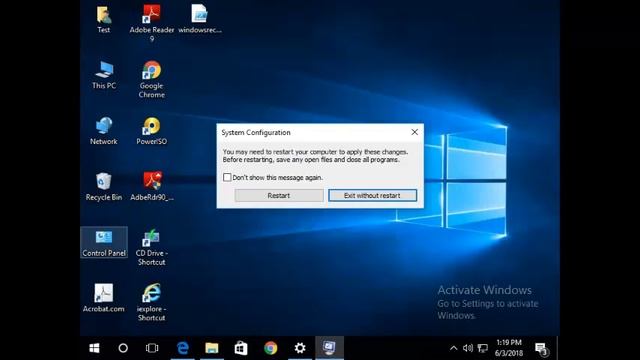Open Chrome from the taskbar
640x360 pixels.
click(x=270, y=348)
